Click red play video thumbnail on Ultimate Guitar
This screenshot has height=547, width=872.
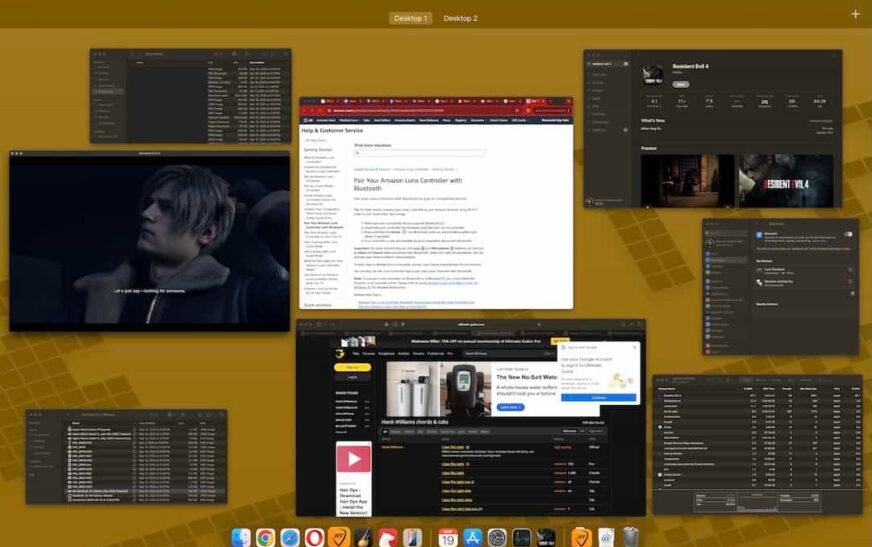[x=354, y=459]
